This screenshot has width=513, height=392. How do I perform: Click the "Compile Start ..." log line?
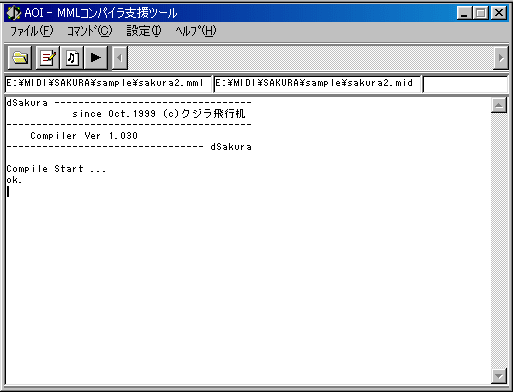point(56,169)
